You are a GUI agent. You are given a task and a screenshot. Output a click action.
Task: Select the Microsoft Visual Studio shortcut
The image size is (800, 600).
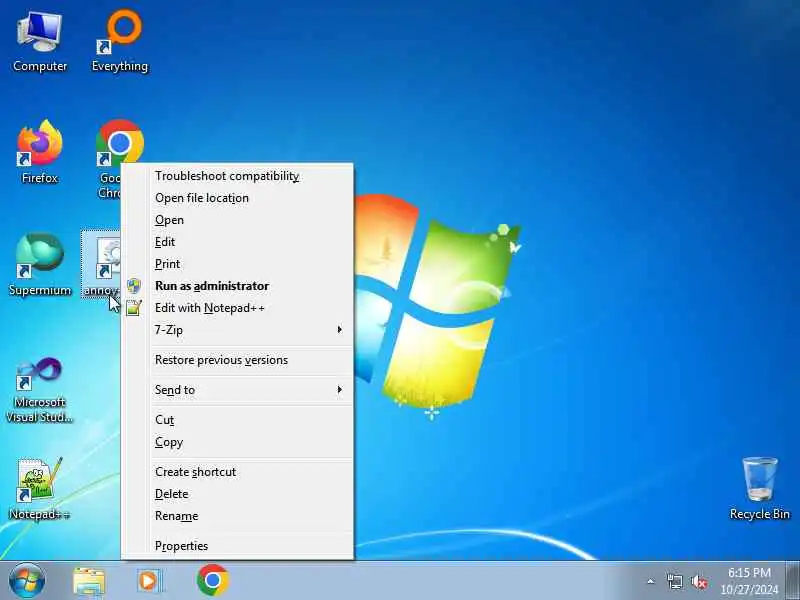click(40, 390)
